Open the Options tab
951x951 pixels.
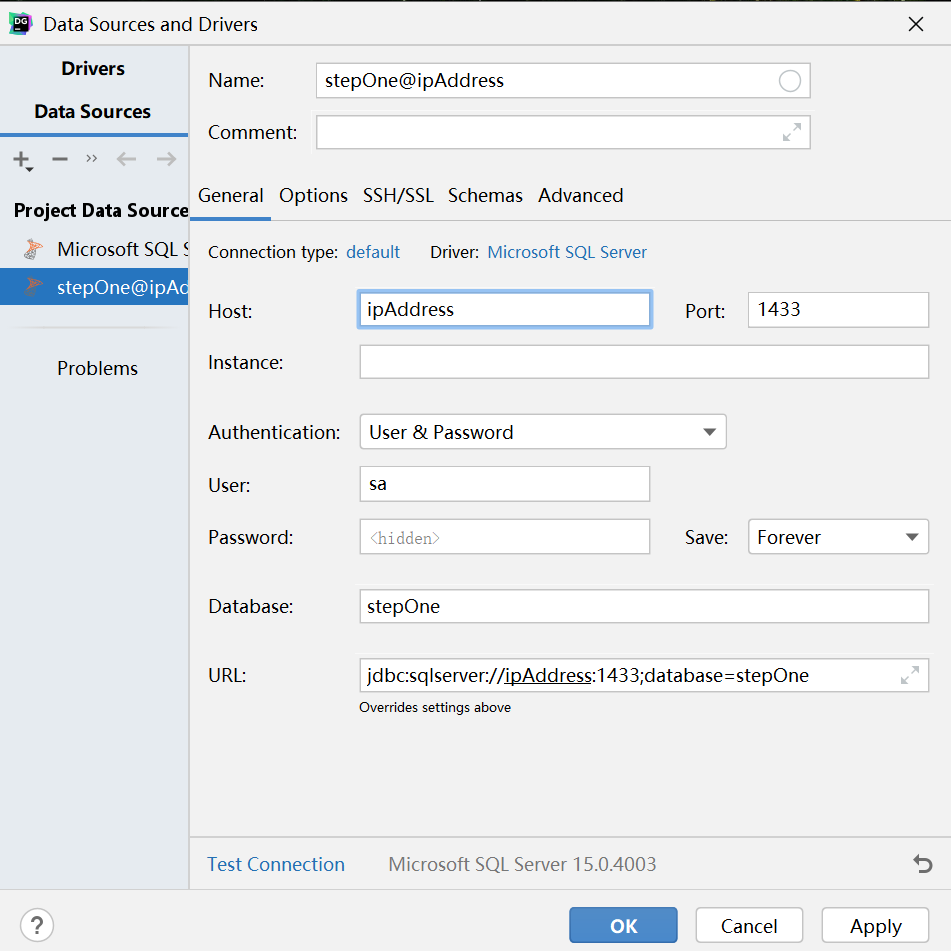(x=314, y=195)
